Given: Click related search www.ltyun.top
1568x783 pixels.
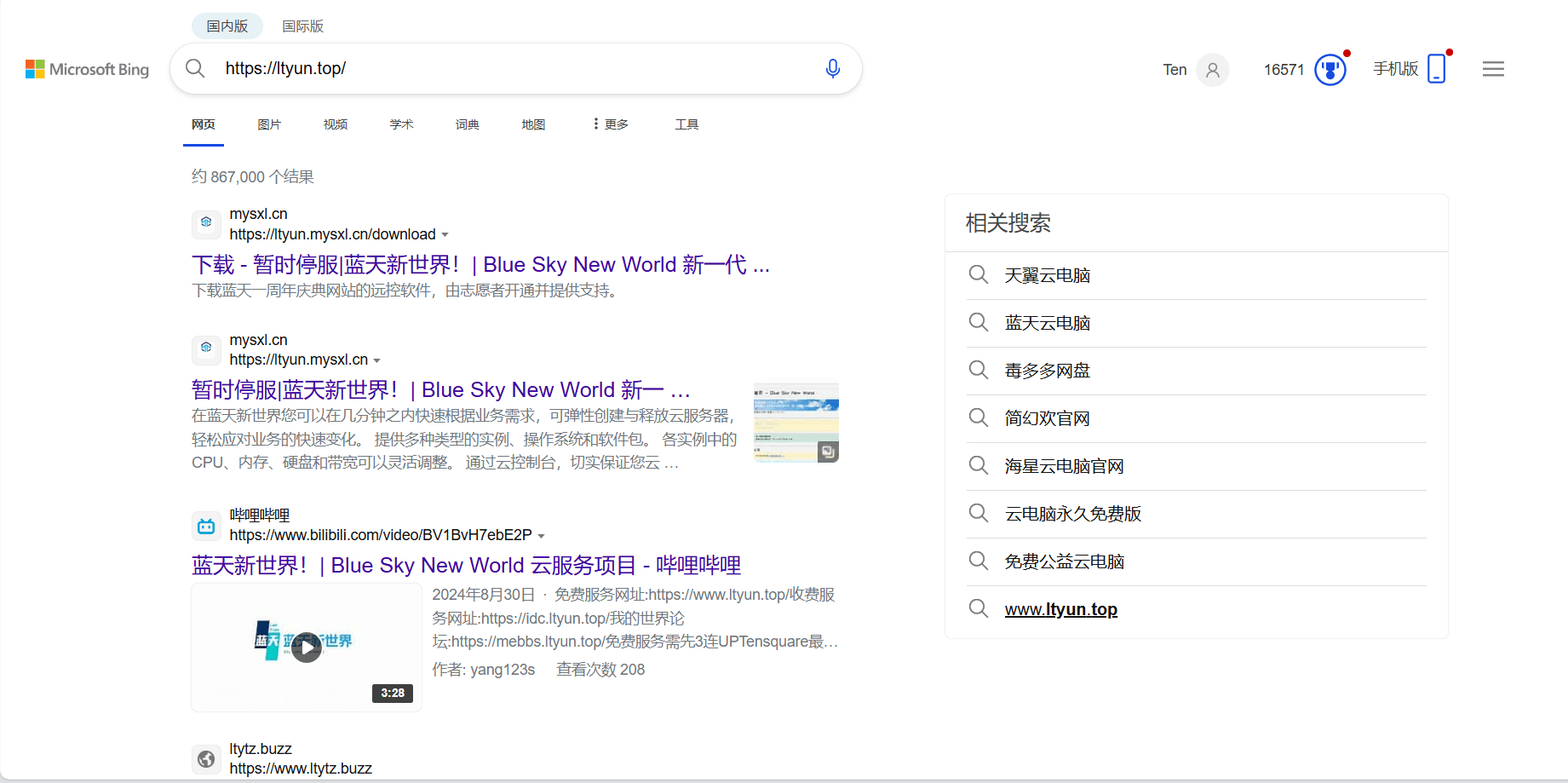Looking at the screenshot, I should 1061,609.
